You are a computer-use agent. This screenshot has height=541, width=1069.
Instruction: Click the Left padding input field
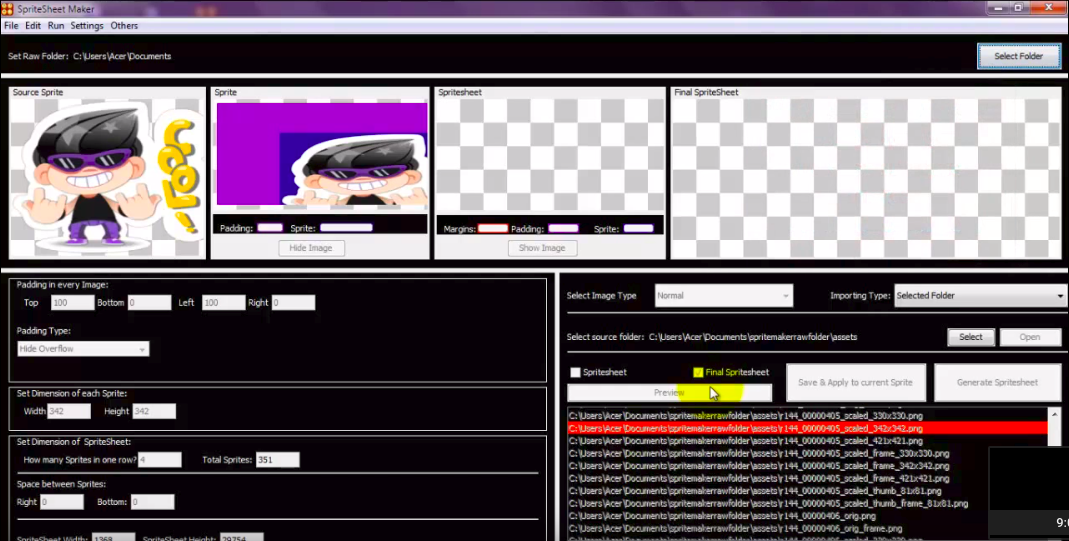point(223,303)
